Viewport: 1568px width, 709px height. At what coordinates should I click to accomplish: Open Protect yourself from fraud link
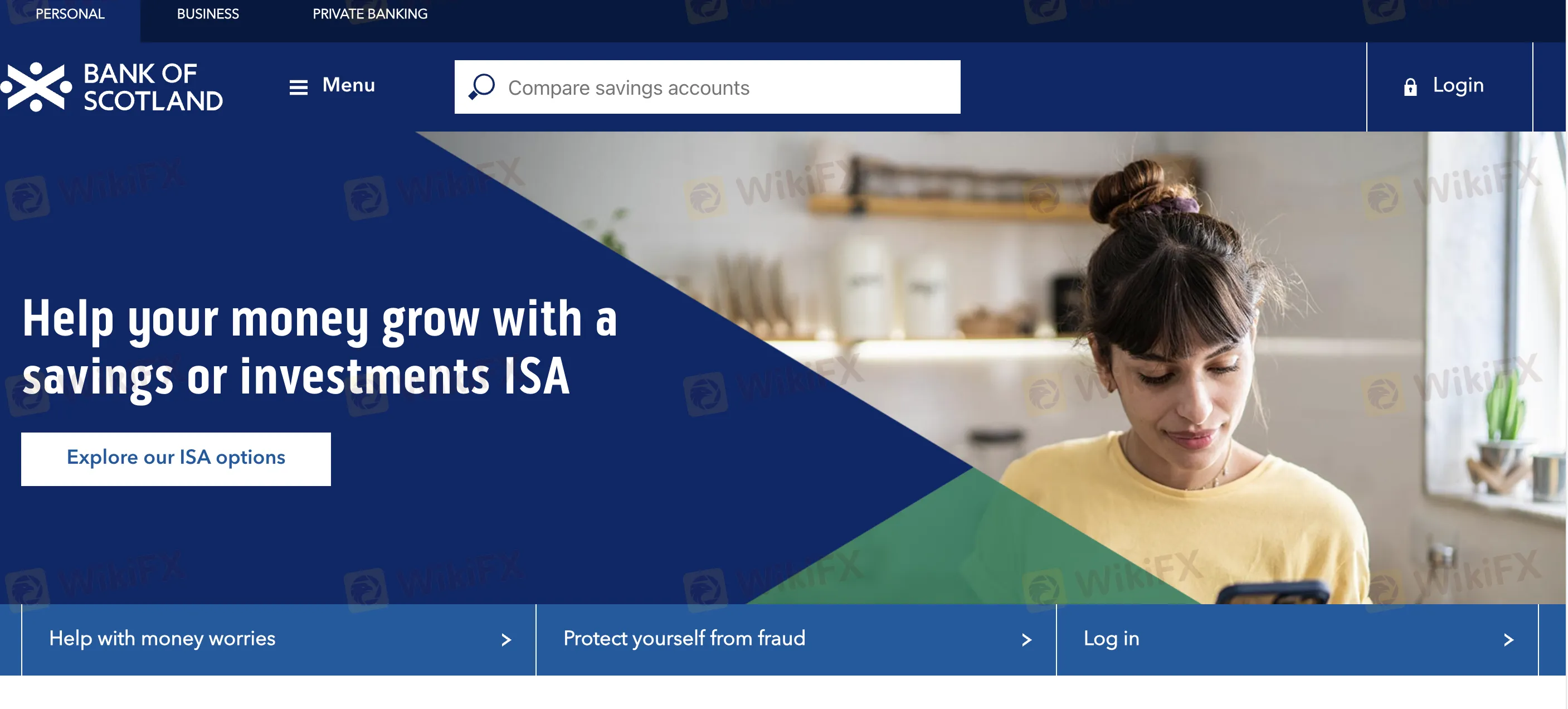coord(796,639)
